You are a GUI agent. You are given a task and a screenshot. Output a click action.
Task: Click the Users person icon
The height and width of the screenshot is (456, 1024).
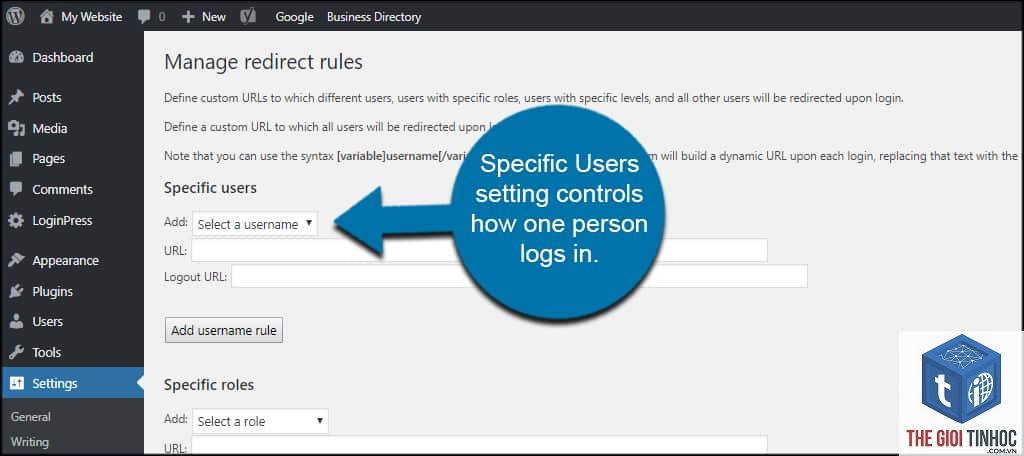click(x=16, y=321)
